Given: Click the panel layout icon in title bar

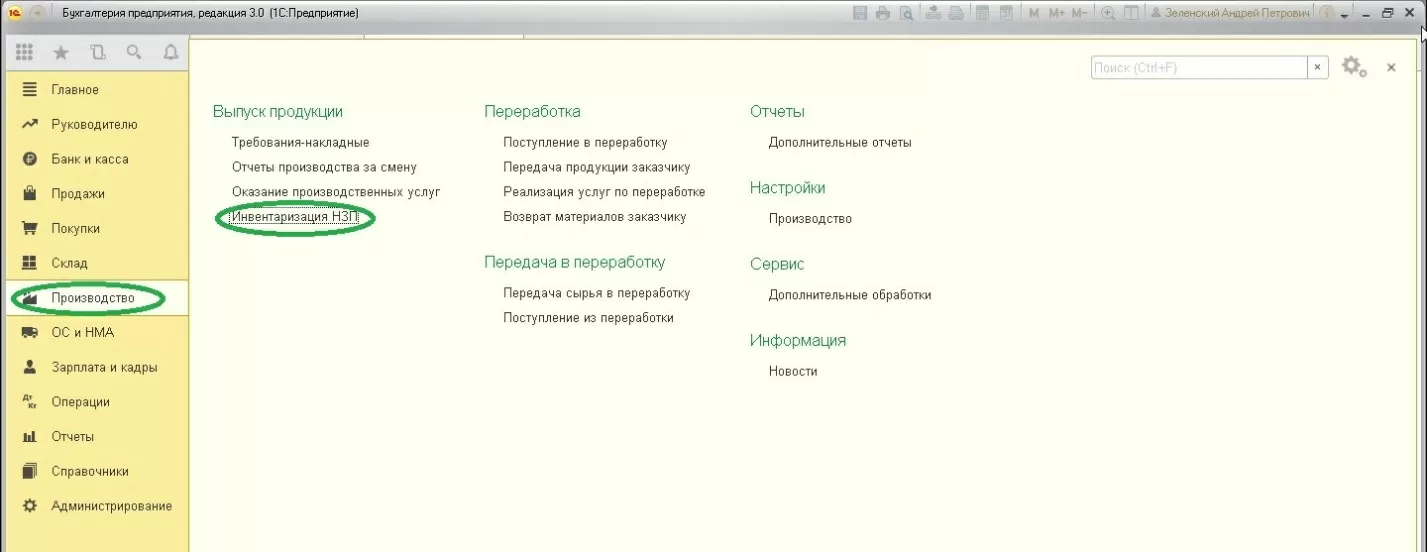Looking at the screenshot, I should (1131, 13).
